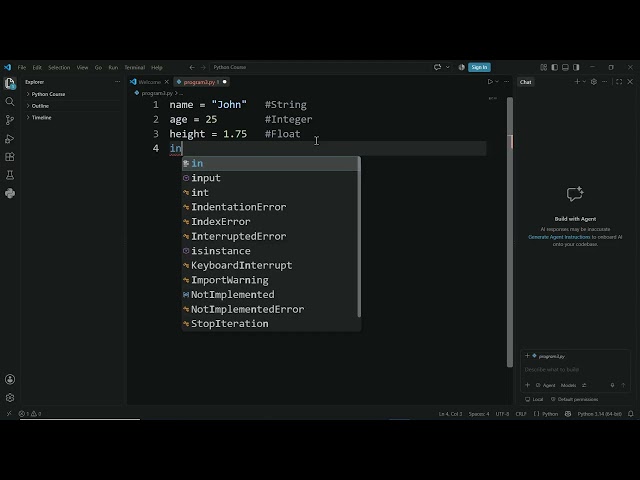
Task: Open Explorer panel more actions ellipsis
Action: point(118,82)
